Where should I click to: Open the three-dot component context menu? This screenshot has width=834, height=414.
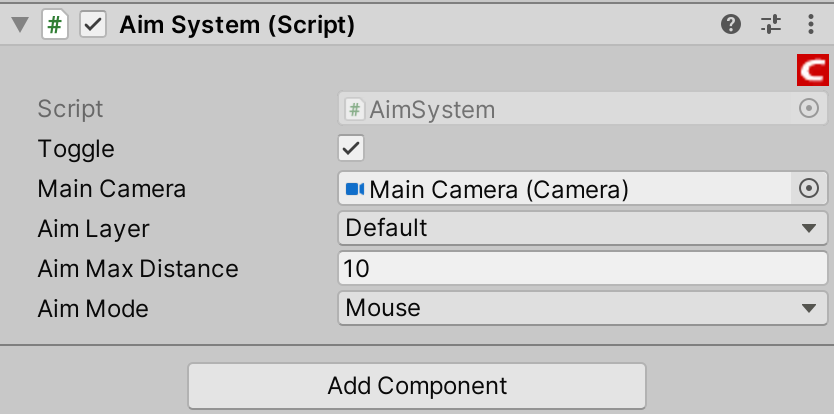[811, 24]
